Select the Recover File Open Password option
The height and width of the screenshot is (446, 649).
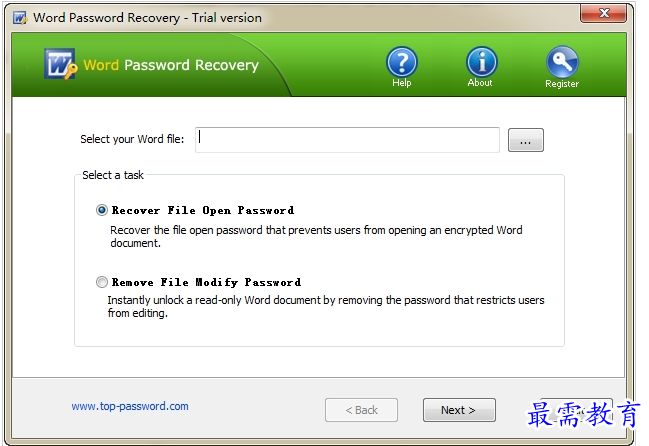click(x=102, y=210)
